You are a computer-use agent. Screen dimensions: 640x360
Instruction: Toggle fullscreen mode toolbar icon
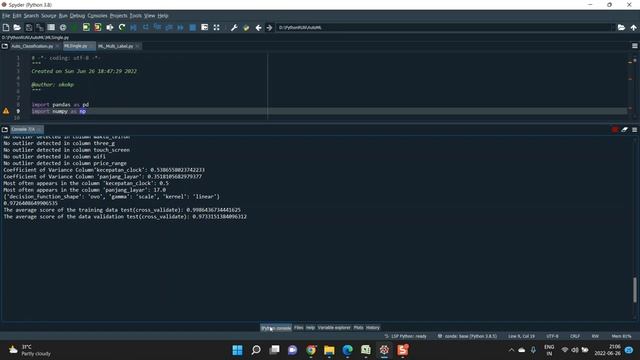(x=216, y=27)
